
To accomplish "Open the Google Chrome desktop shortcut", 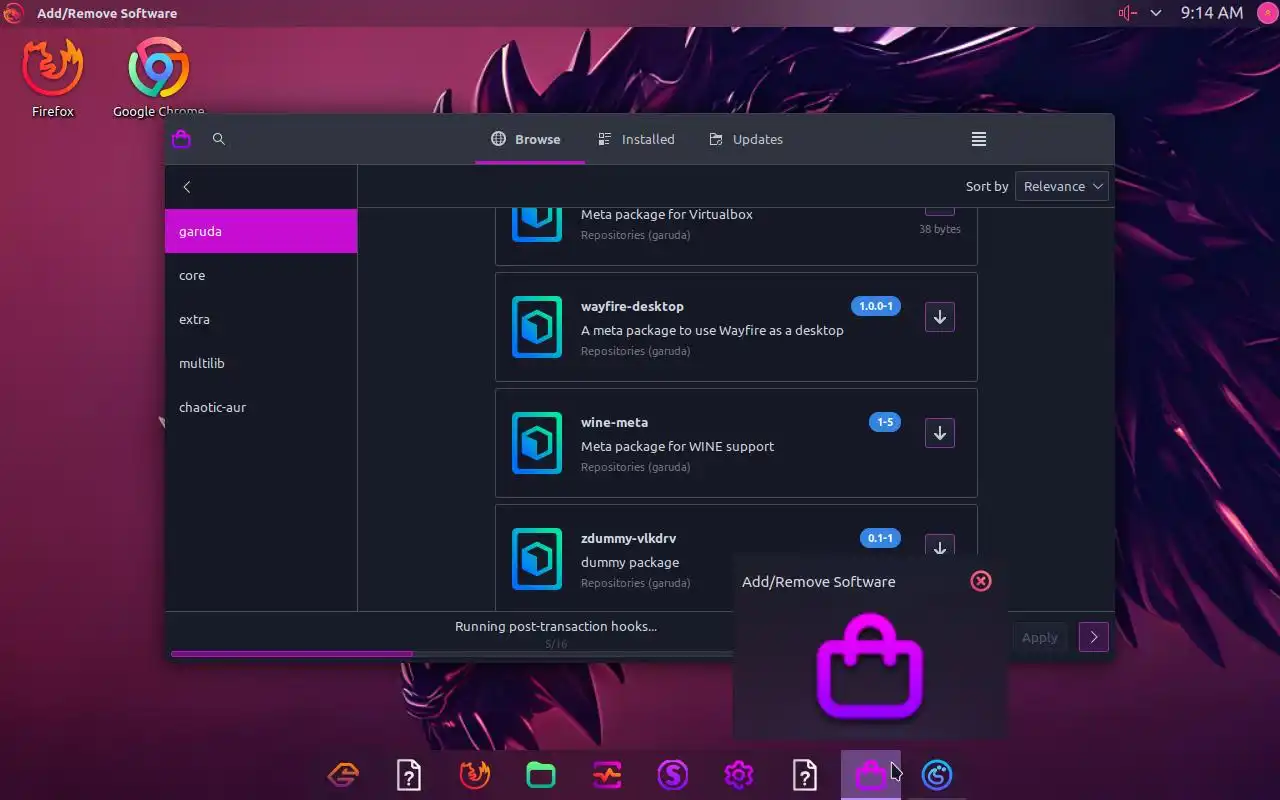I will click(158, 78).
